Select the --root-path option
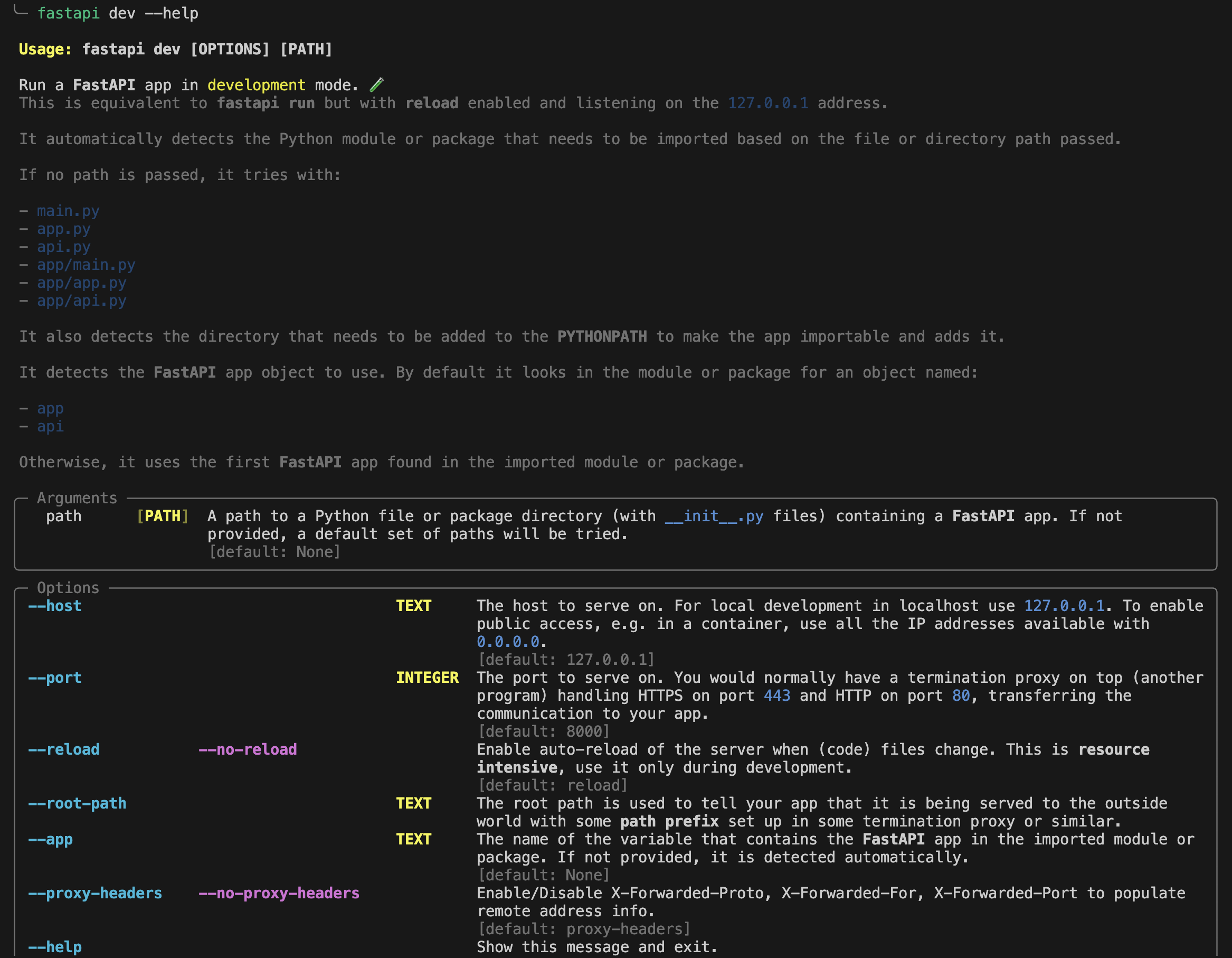This screenshot has width=1232, height=958. point(77,803)
